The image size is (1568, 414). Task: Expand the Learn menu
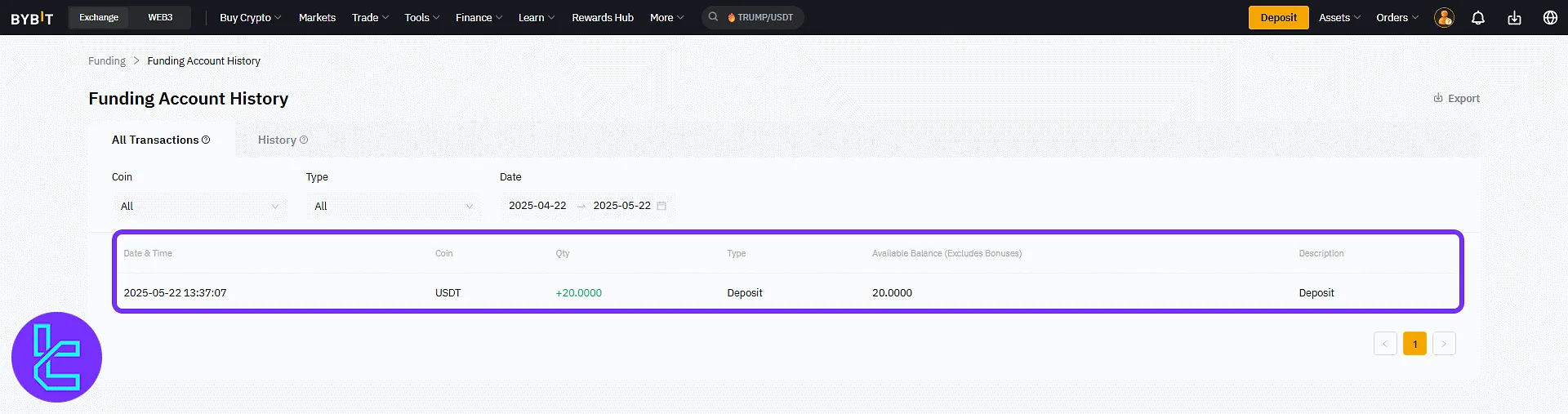click(537, 17)
